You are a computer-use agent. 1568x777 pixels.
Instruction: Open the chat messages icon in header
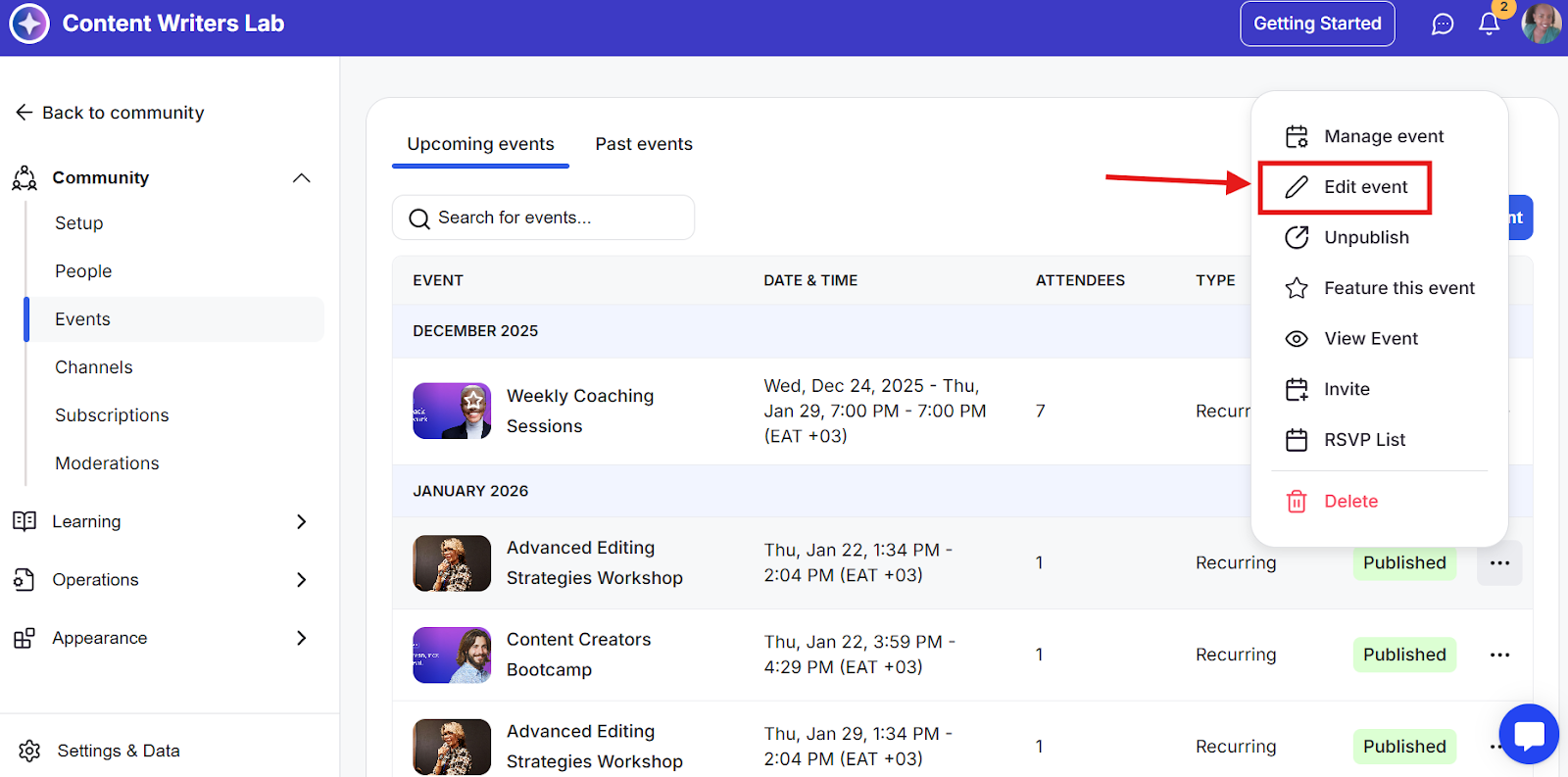click(1443, 24)
